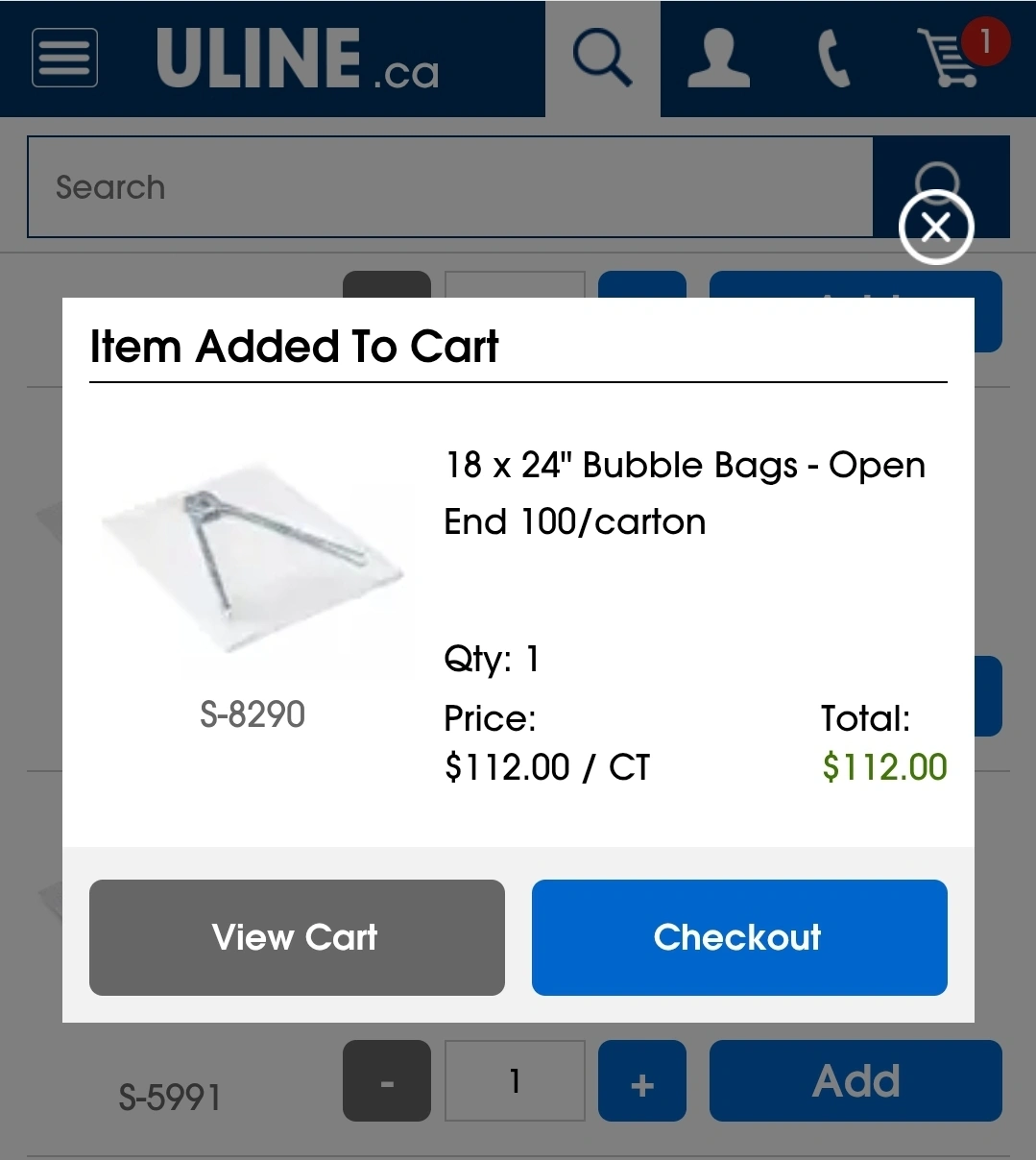Click the ULINE.ca logo
The image size is (1036, 1160).
pos(297,60)
